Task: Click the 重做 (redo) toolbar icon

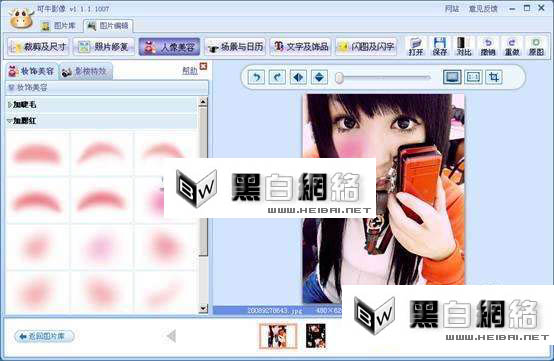Action: [512, 46]
